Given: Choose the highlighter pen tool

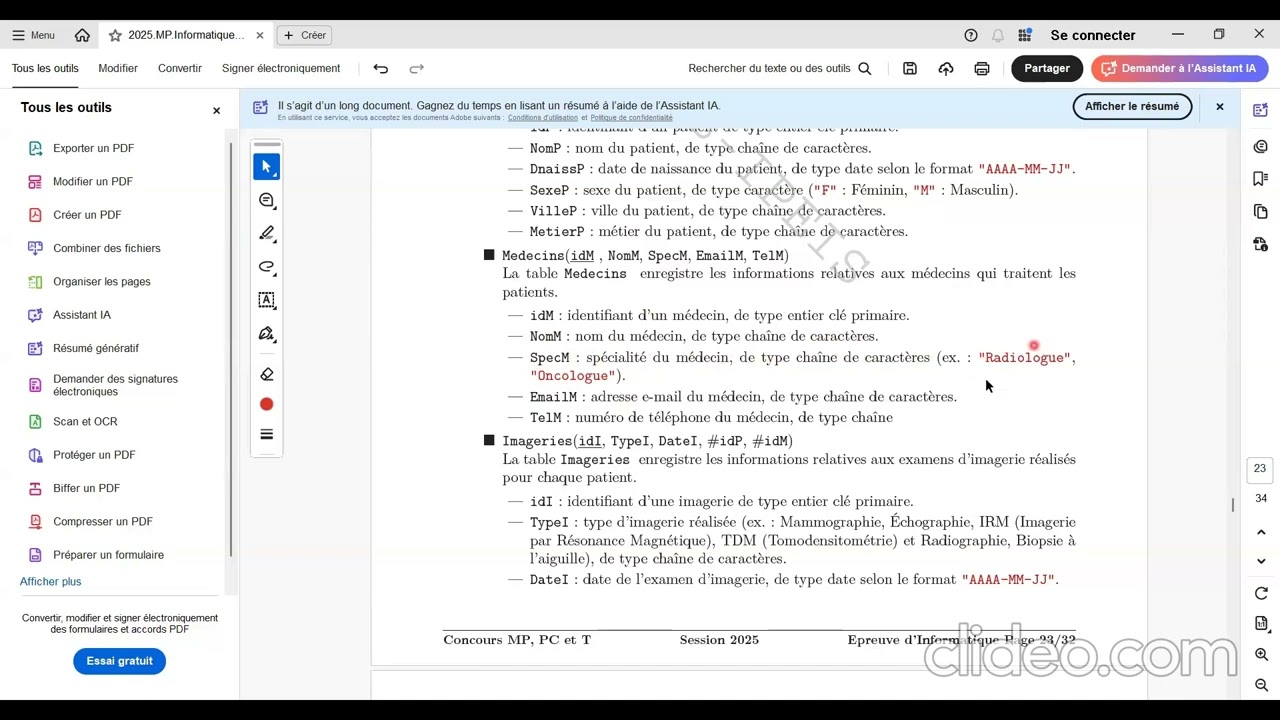Looking at the screenshot, I should pos(266,234).
